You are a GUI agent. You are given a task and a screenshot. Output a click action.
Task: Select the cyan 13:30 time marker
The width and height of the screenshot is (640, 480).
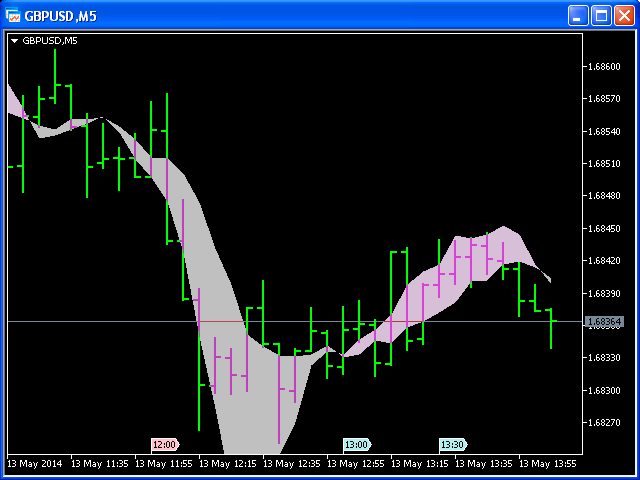[x=453, y=444]
